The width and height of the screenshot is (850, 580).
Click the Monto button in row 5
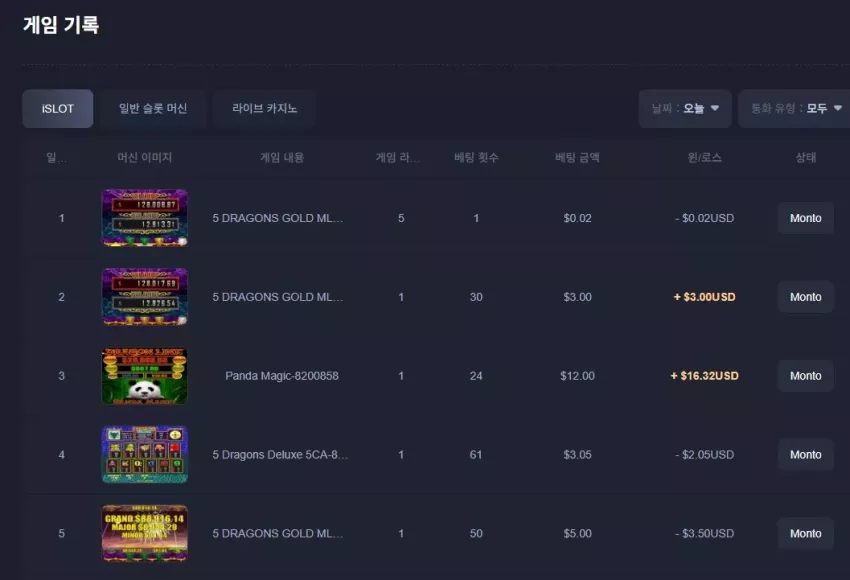tap(806, 533)
